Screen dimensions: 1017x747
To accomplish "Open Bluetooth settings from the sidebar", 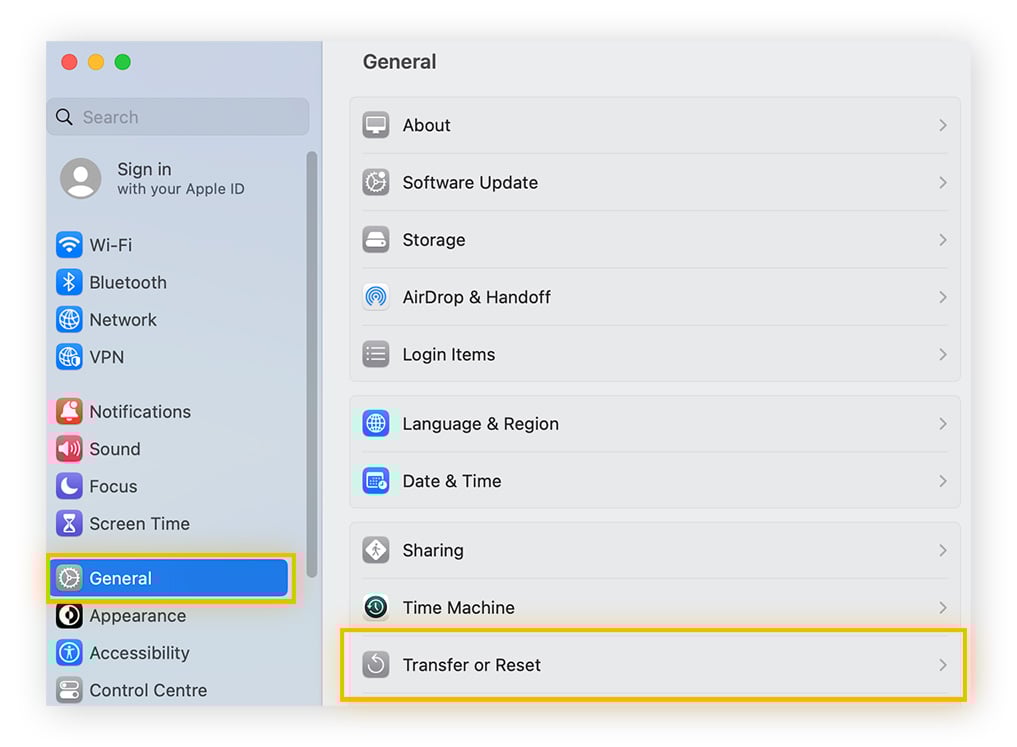I will [x=68, y=282].
